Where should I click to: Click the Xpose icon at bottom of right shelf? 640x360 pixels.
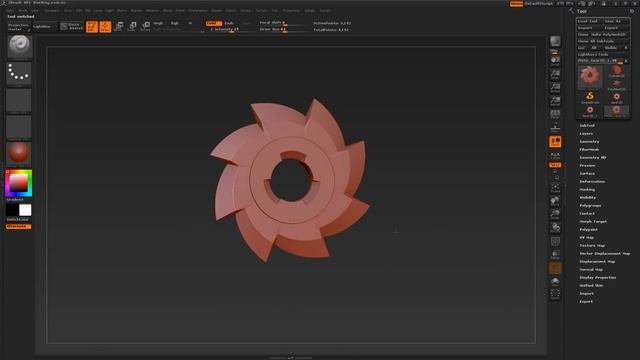tap(555, 294)
